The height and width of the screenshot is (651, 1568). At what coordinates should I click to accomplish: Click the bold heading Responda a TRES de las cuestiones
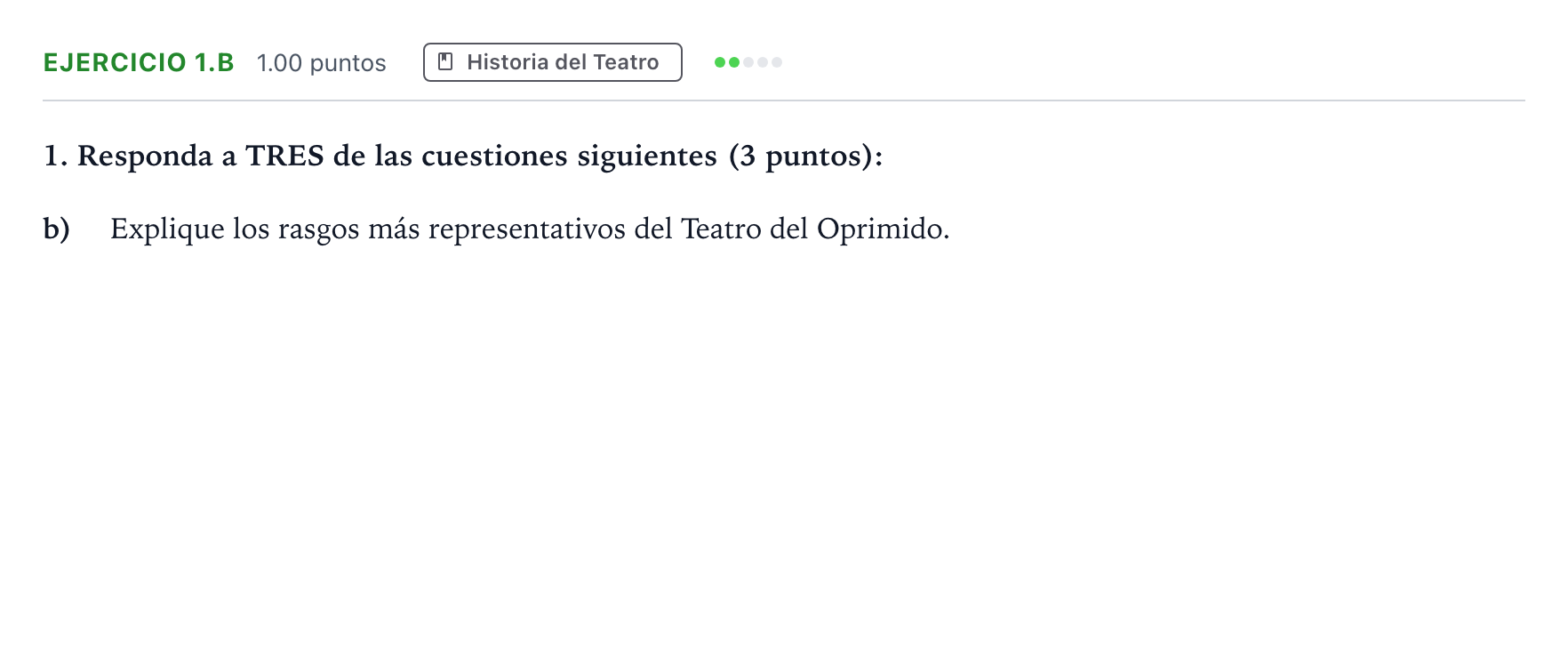463,156
